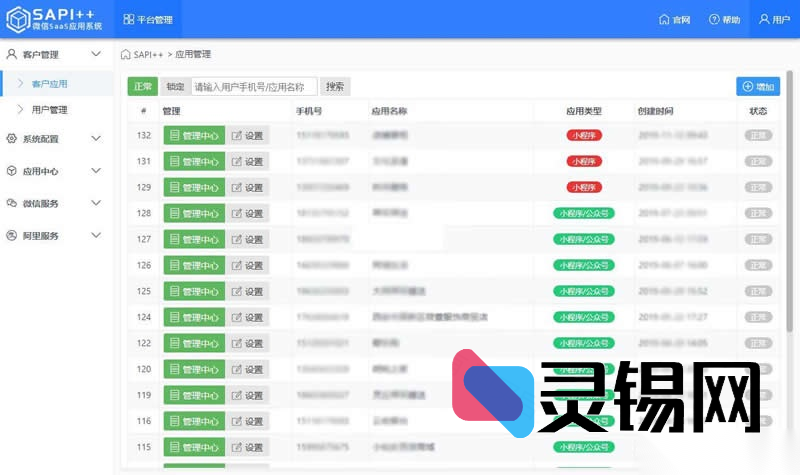
Task: Click 设置 for row 128
Action: pos(247,213)
